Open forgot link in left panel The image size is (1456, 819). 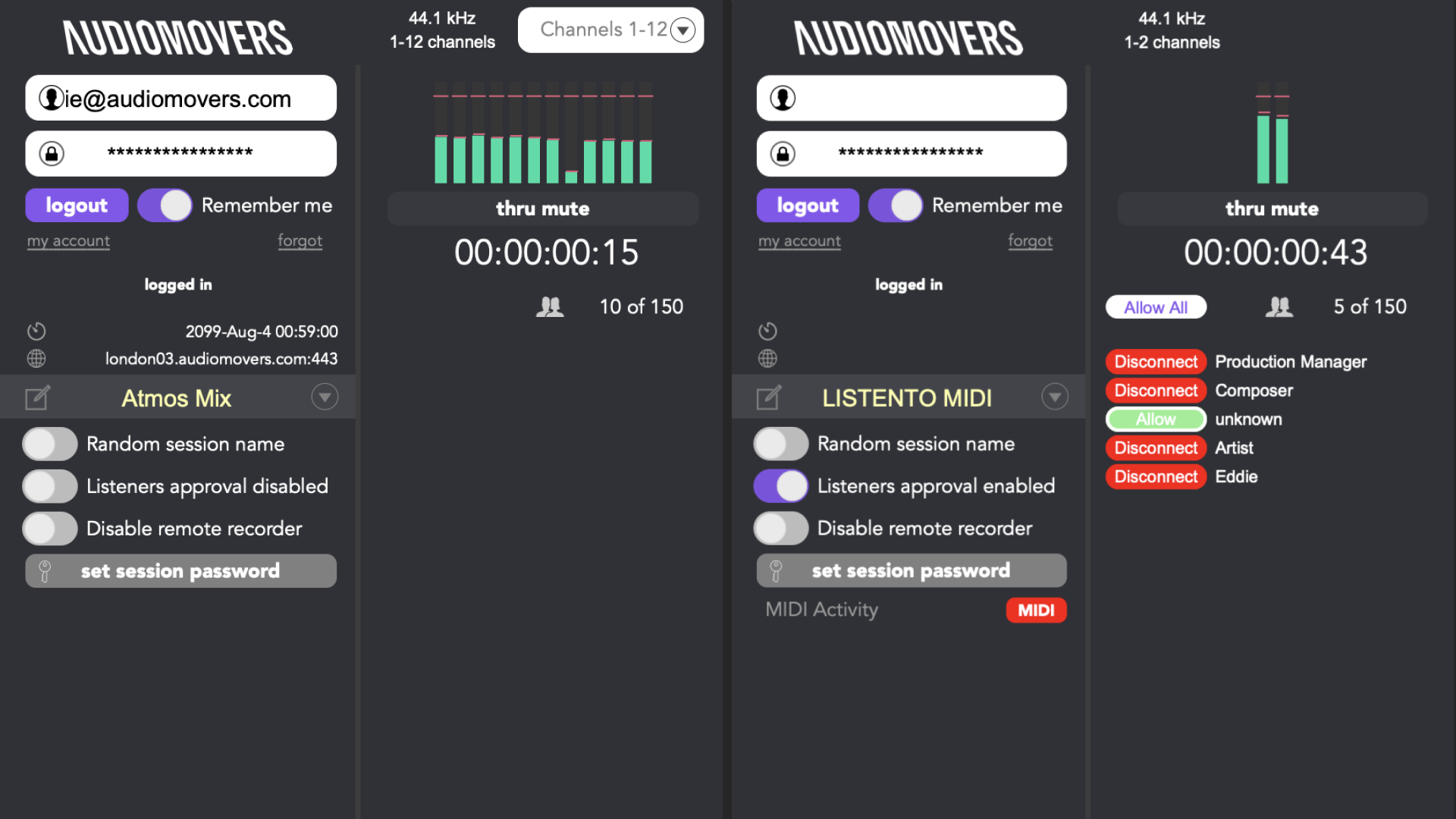point(300,241)
